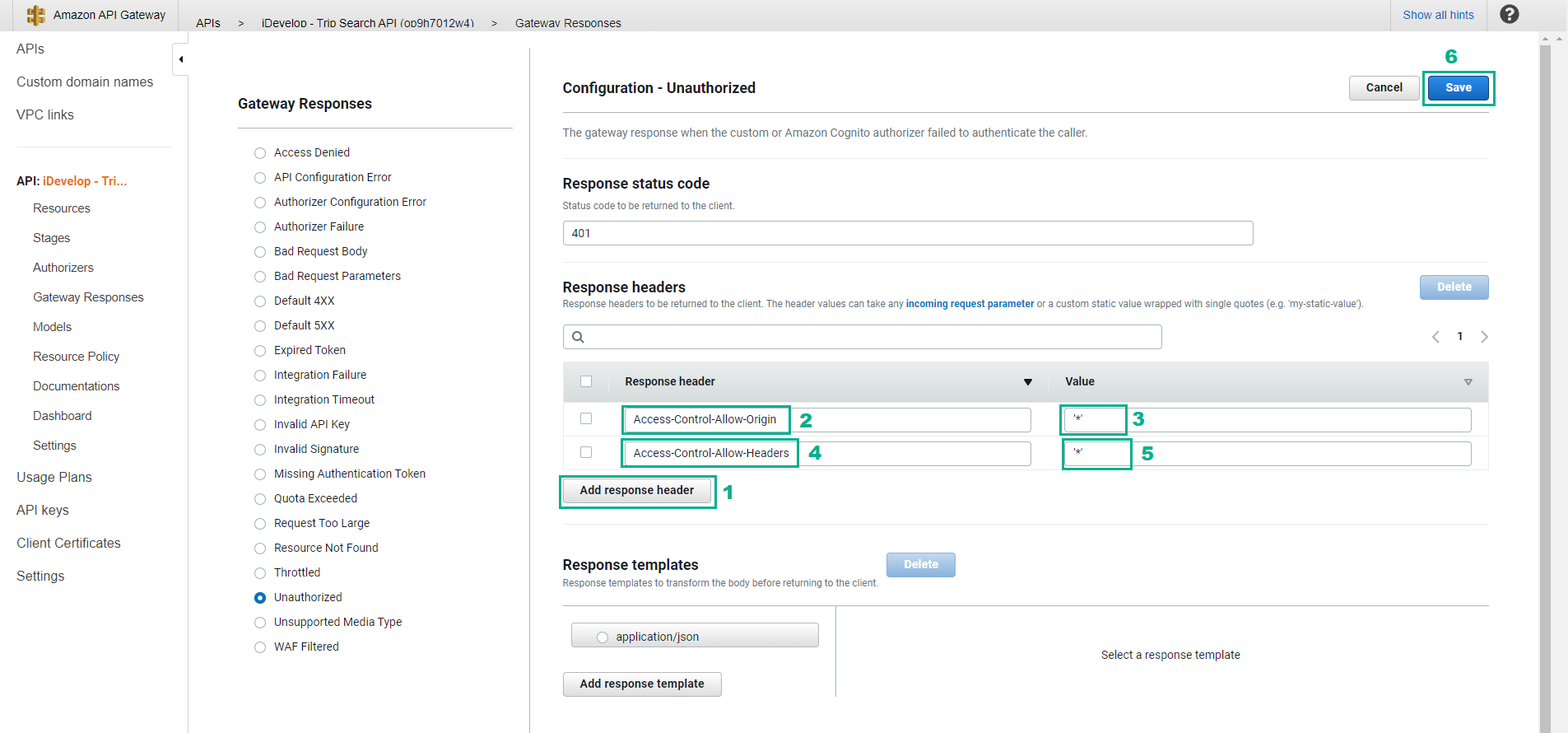Select the Authorizer Failure response
Viewport: 1568px width, 733px height.
click(x=260, y=227)
